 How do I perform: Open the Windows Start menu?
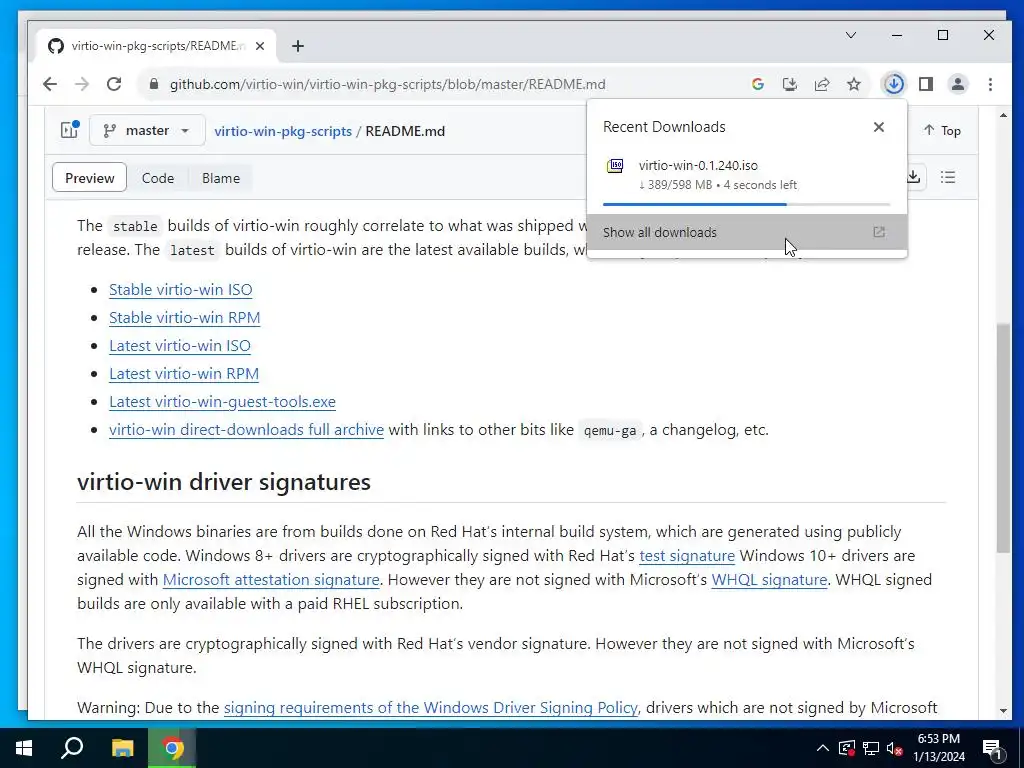click(24, 748)
